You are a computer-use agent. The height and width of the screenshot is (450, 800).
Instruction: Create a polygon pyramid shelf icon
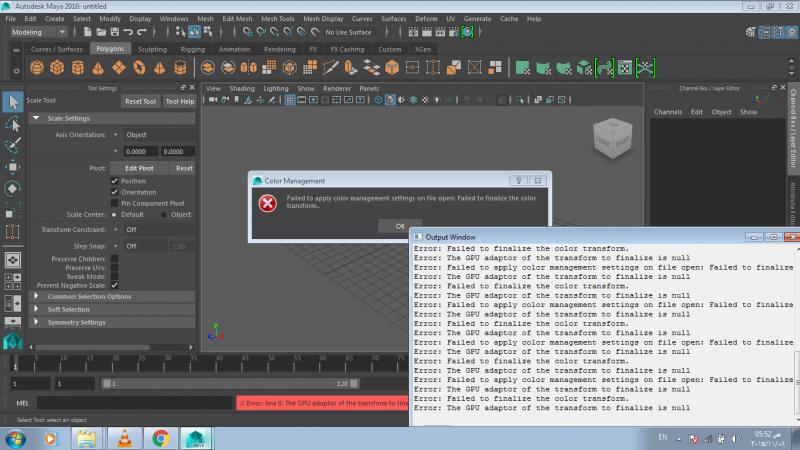[x=160, y=67]
